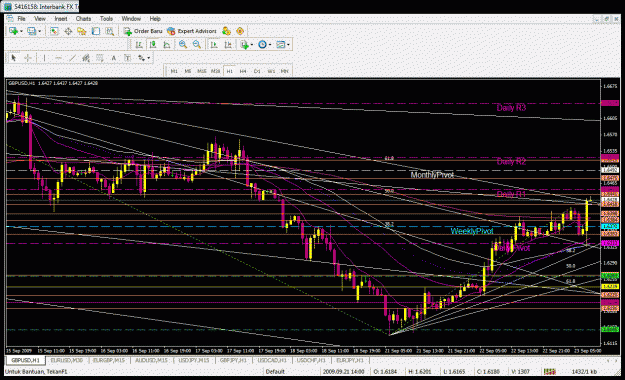Expand the Periods clock dropdown arrow
Screen dimensions: 625x380
point(270,45)
